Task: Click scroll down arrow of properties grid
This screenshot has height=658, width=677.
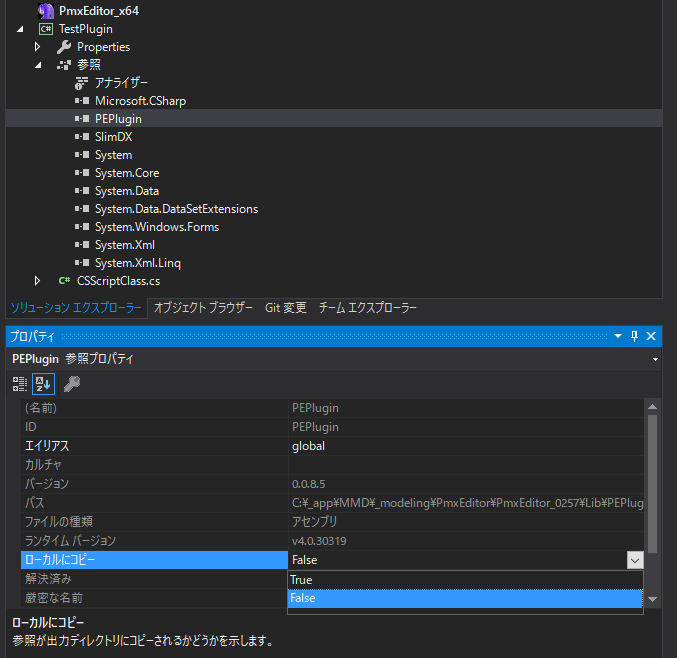Action: pyautogui.click(x=652, y=599)
